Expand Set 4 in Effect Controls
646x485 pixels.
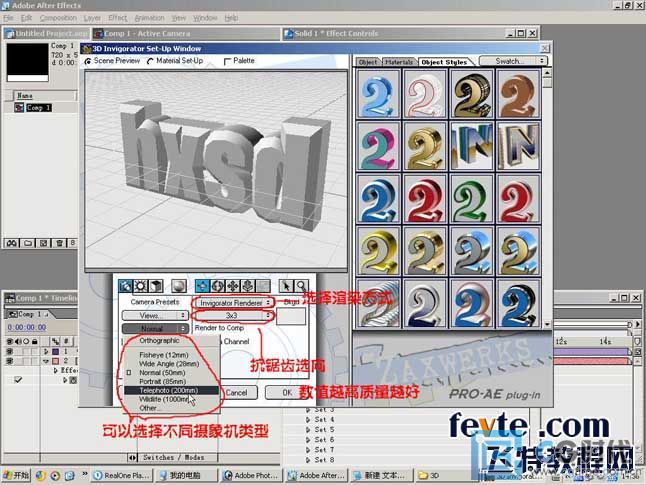pyautogui.click(x=308, y=420)
